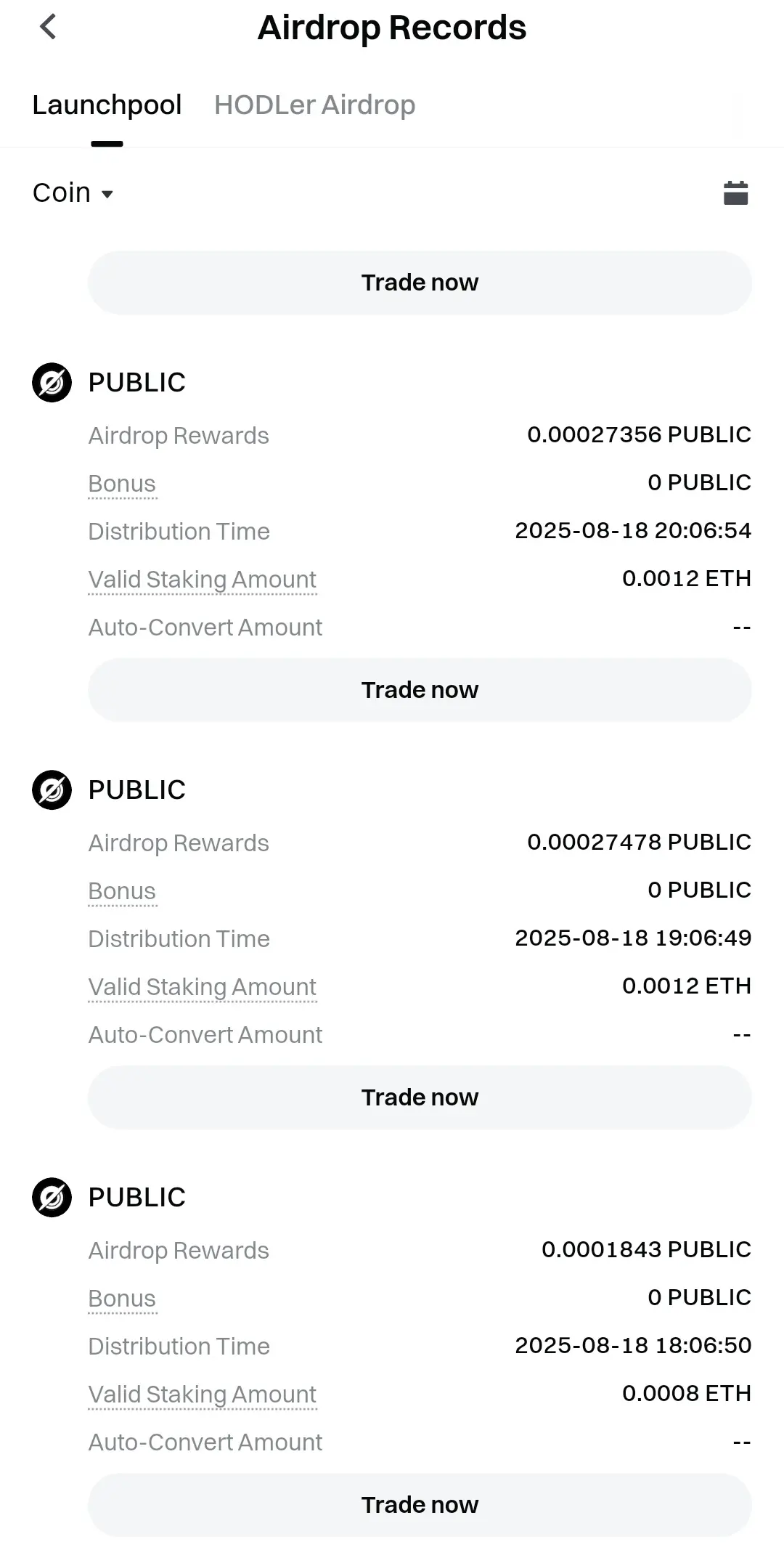Tap PUBLIC coin logo for 19:06:49 record
This screenshot has height=1563, width=784.
click(52, 789)
